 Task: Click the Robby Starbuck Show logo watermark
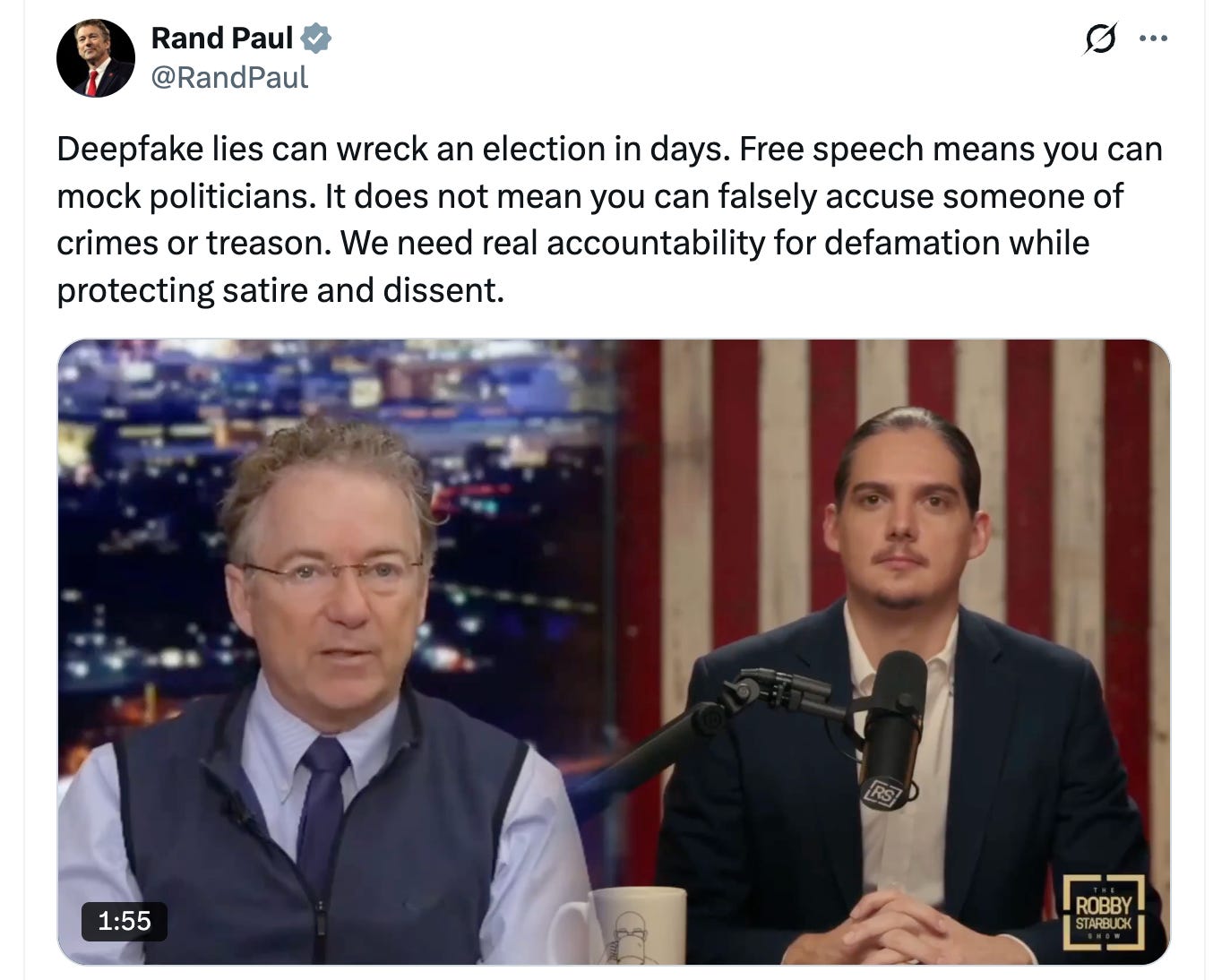pos(1104,912)
